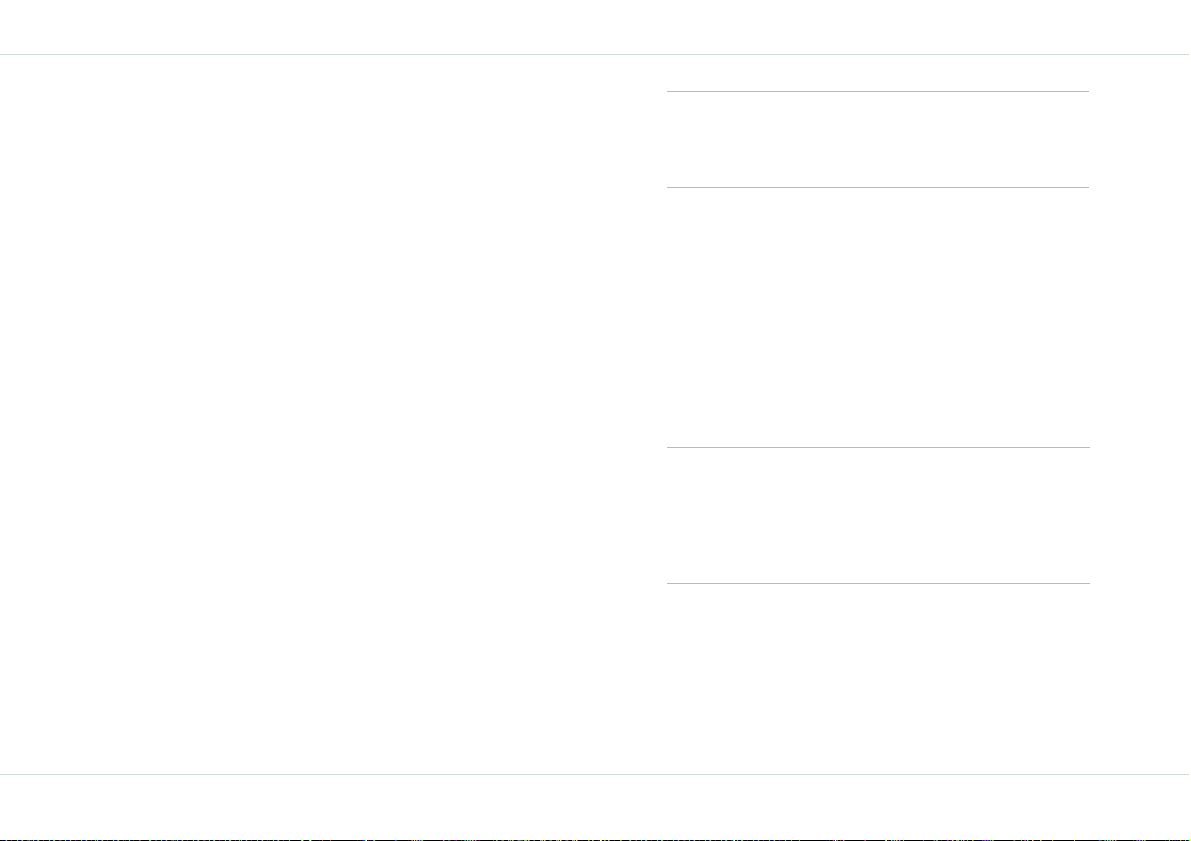Click blank area below the last divider
The image size is (1191, 841).
[878, 678]
